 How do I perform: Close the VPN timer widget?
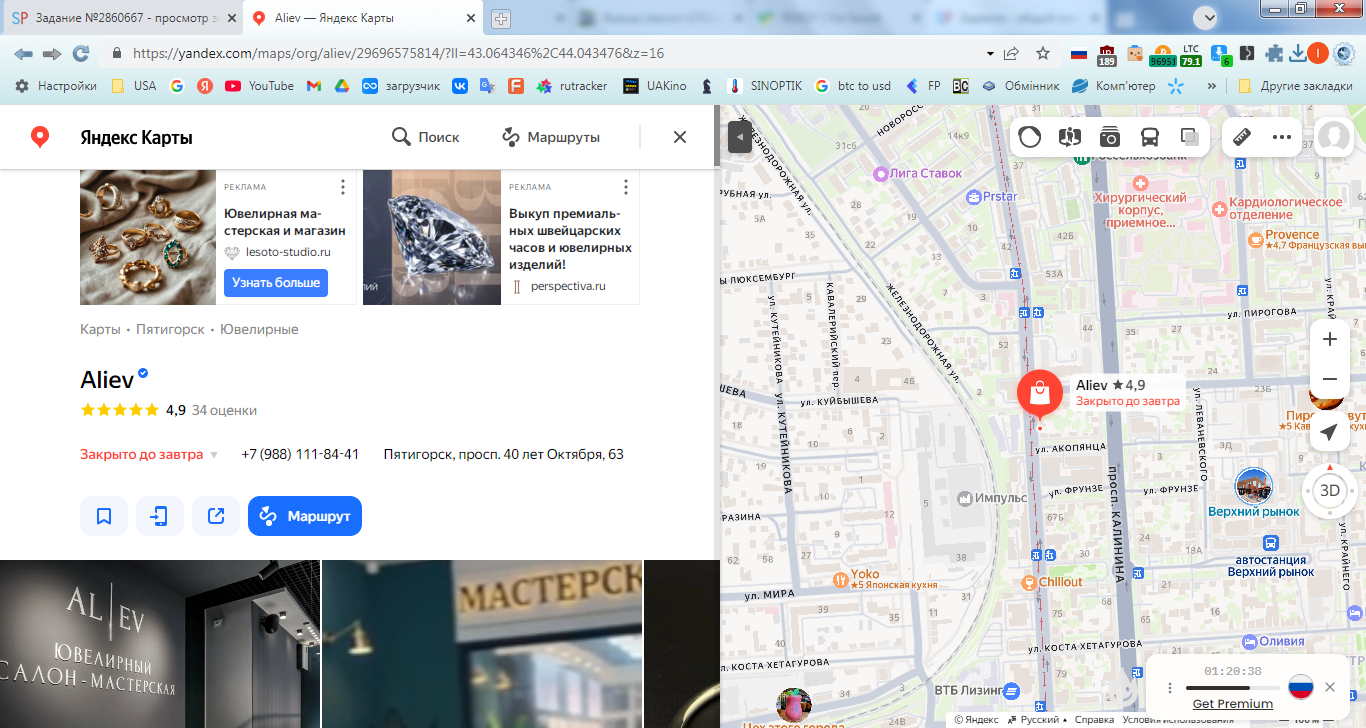(x=1329, y=687)
